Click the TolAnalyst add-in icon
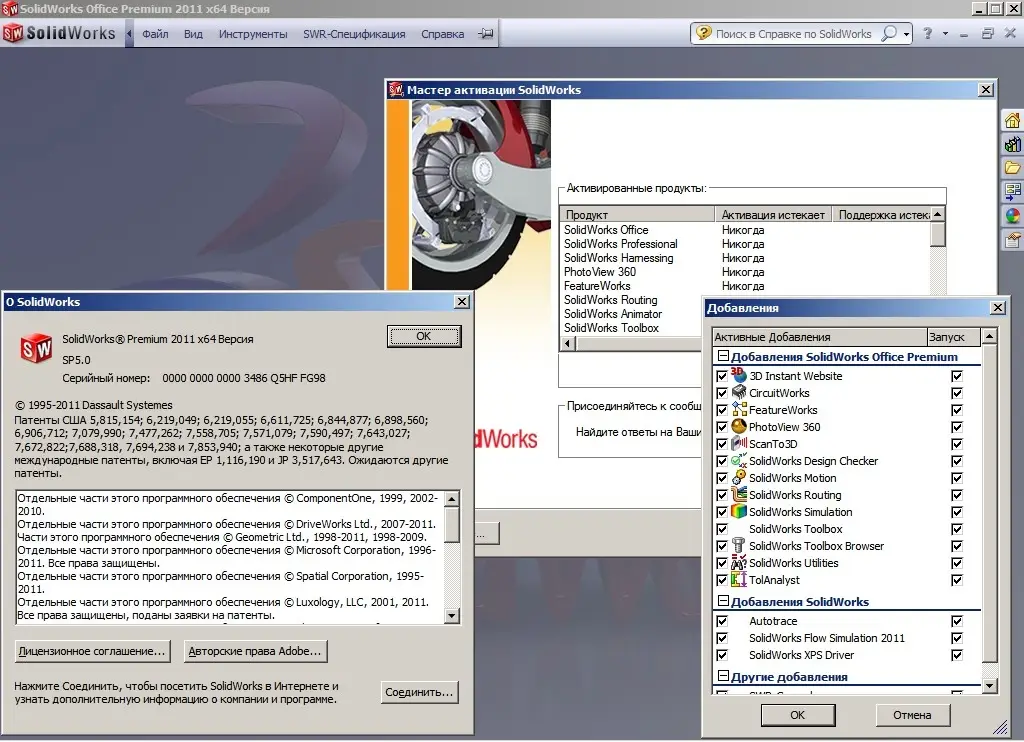The width and height of the screenshot is (1024, 742). [739, 579]
